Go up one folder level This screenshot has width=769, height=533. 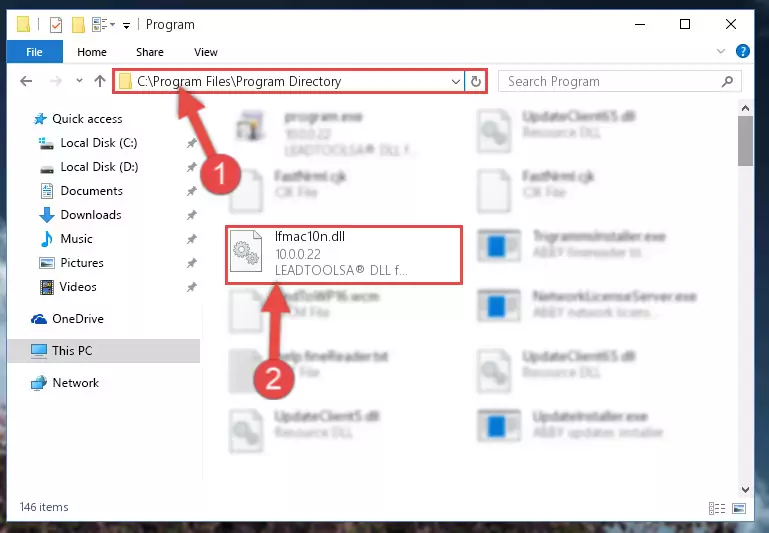pyautogui.click(x=100, y=81)
